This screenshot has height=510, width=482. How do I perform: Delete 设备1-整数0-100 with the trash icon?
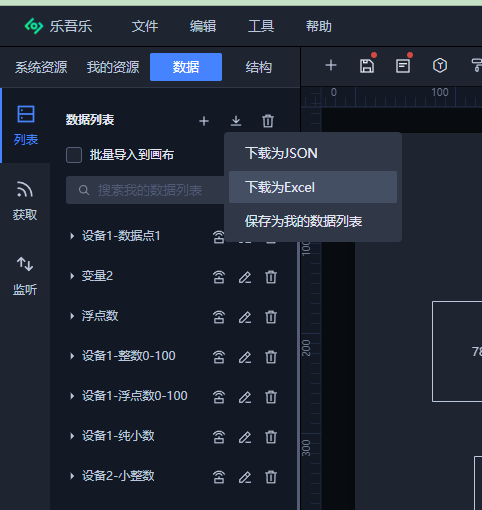271,357
